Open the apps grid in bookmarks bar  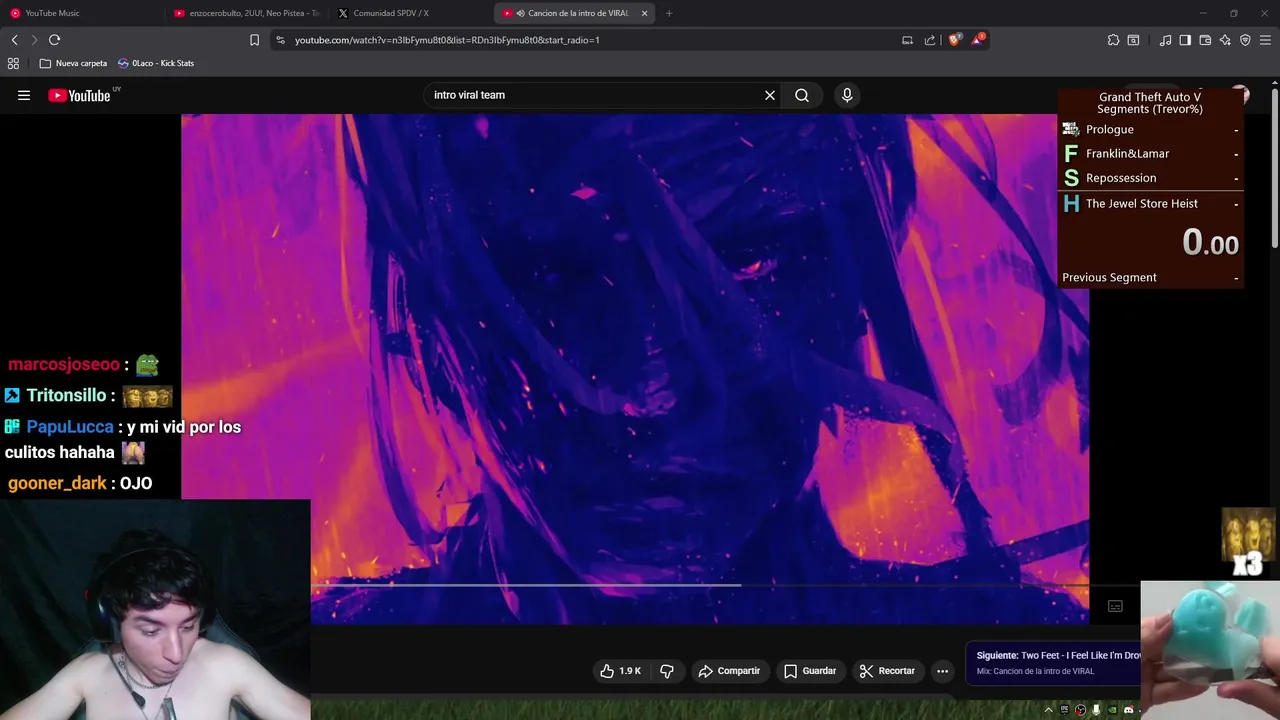13,63
